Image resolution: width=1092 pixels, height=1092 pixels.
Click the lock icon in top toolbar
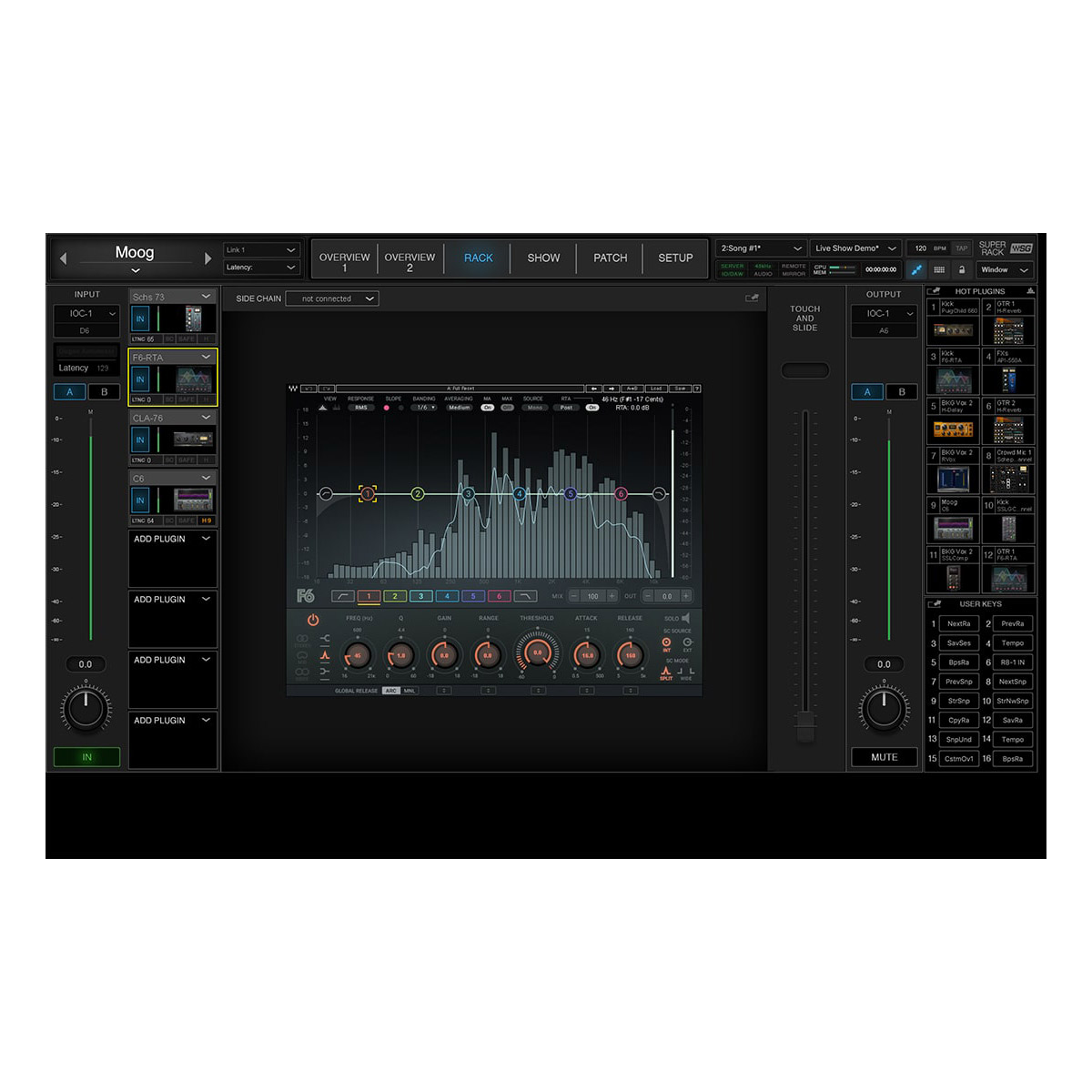point(961,269)
